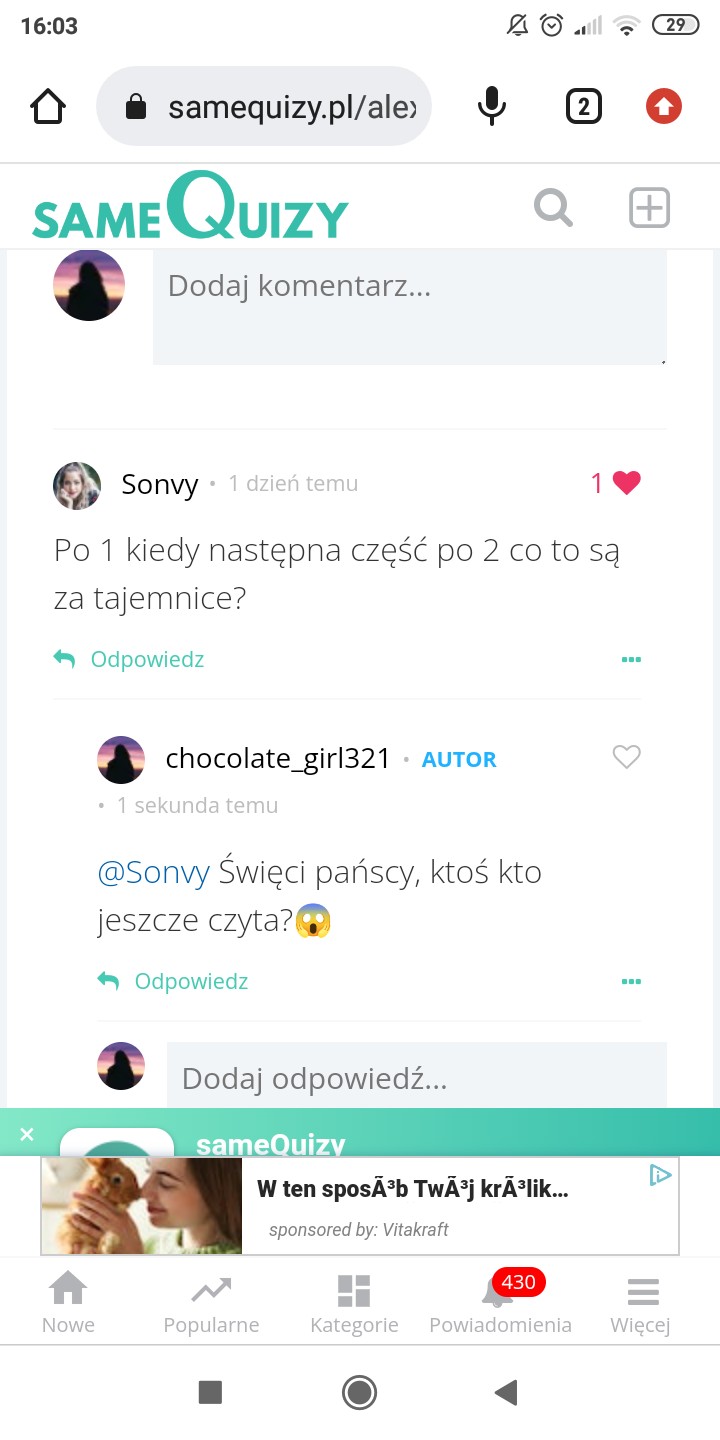Unlike Sonvy's comment via red heart
720x1440 pixels.
click(x=626, y=483)
